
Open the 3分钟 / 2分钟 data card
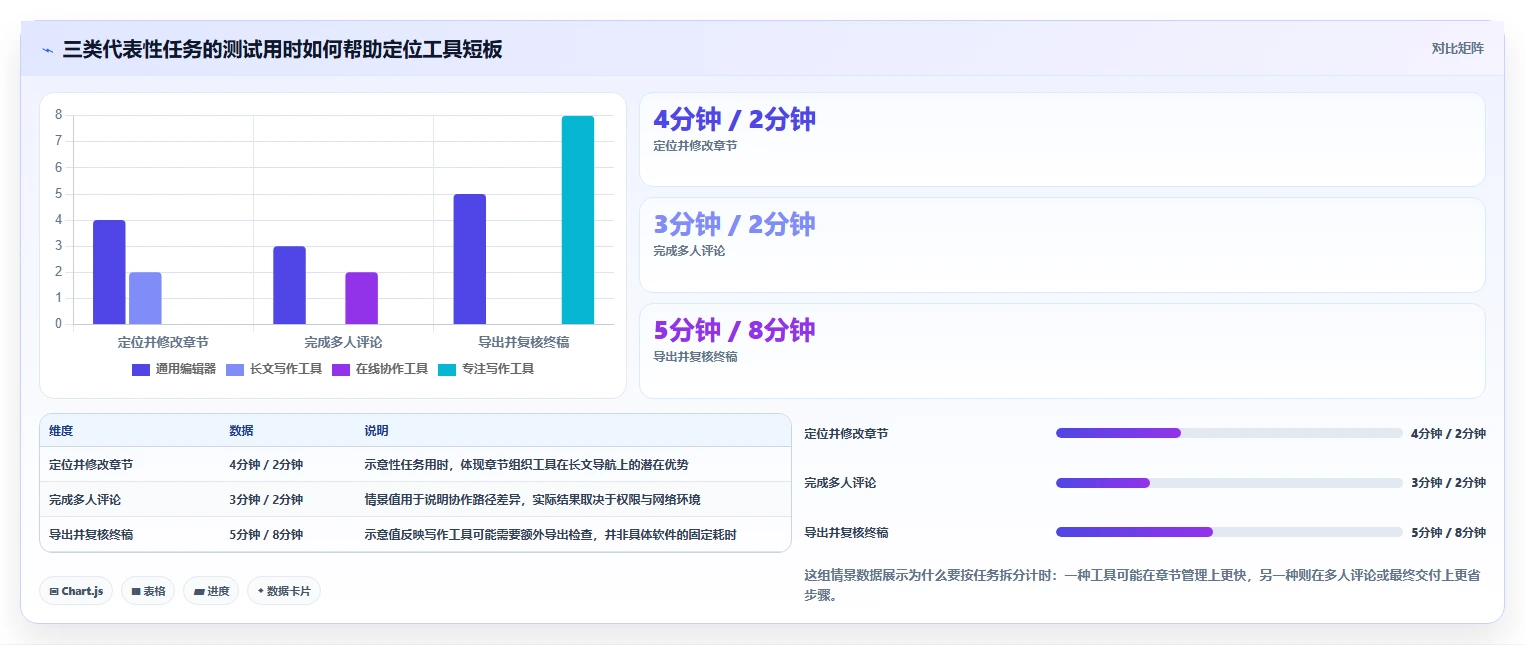click(x=1062, y=245)
